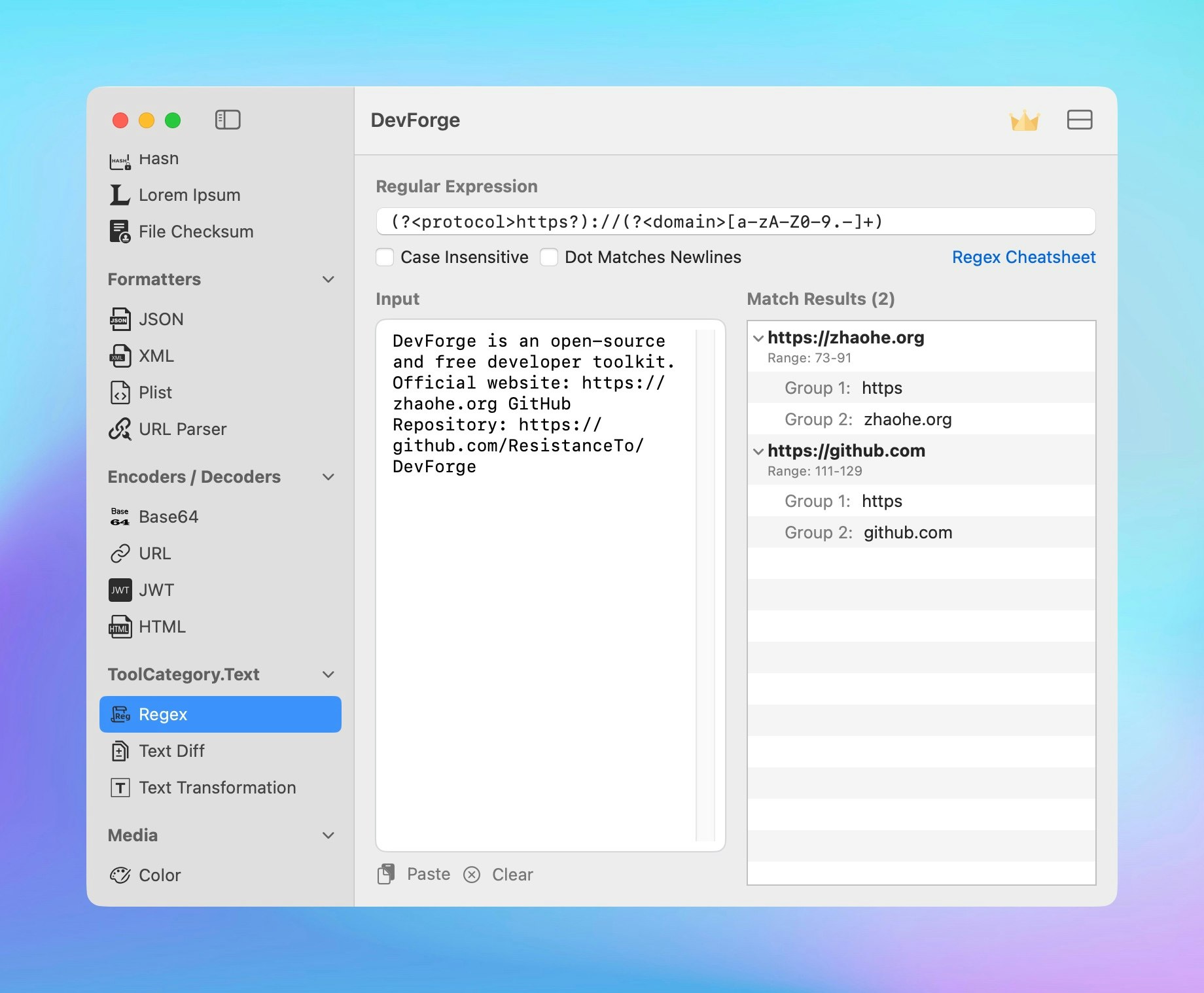Click the gold crown premium icon
This screenshot has height=993, width=1204.
[x=1024, y=120]
